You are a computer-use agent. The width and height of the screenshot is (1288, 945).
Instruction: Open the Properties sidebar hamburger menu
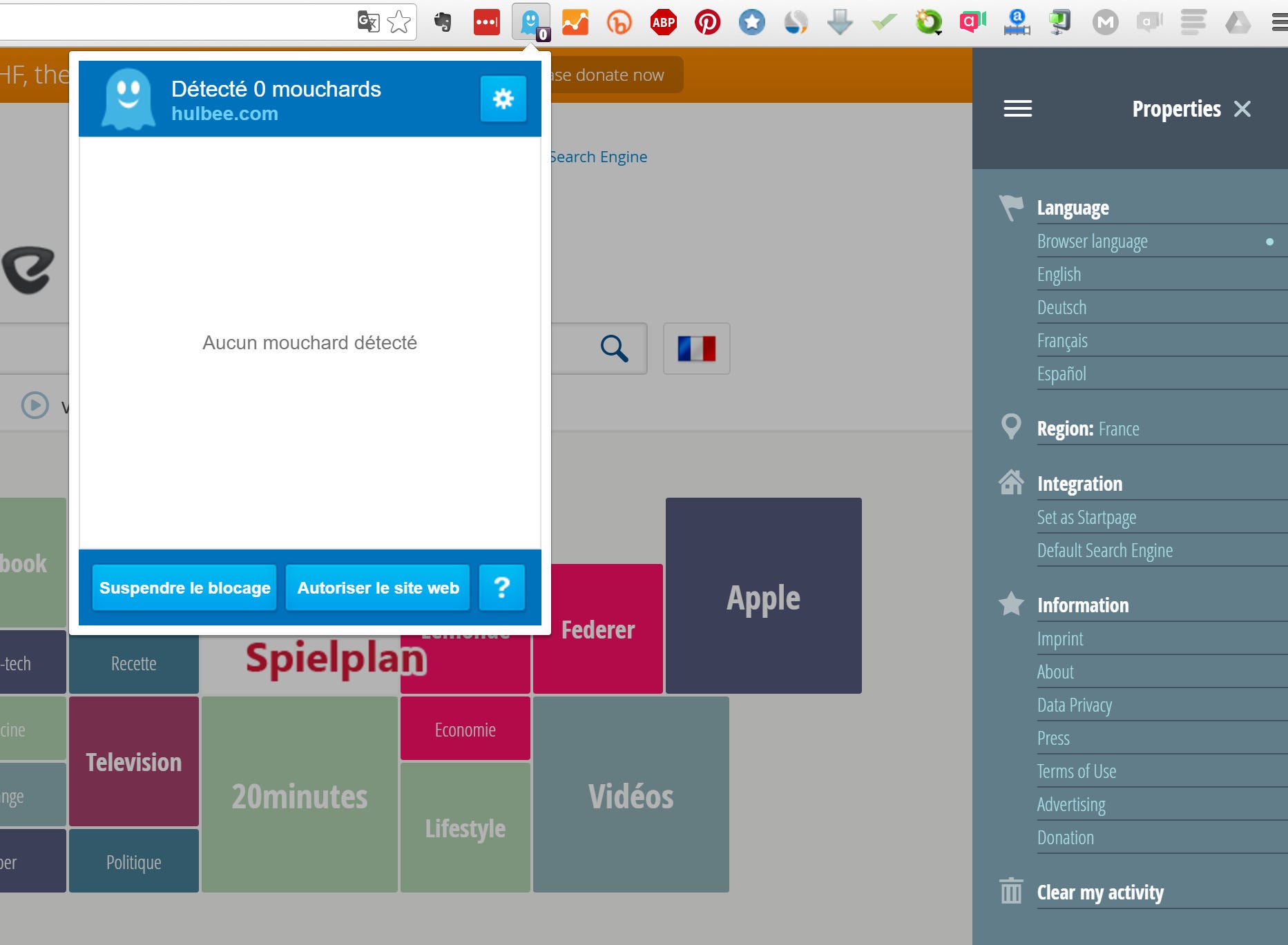click(x=1018, y=108)
